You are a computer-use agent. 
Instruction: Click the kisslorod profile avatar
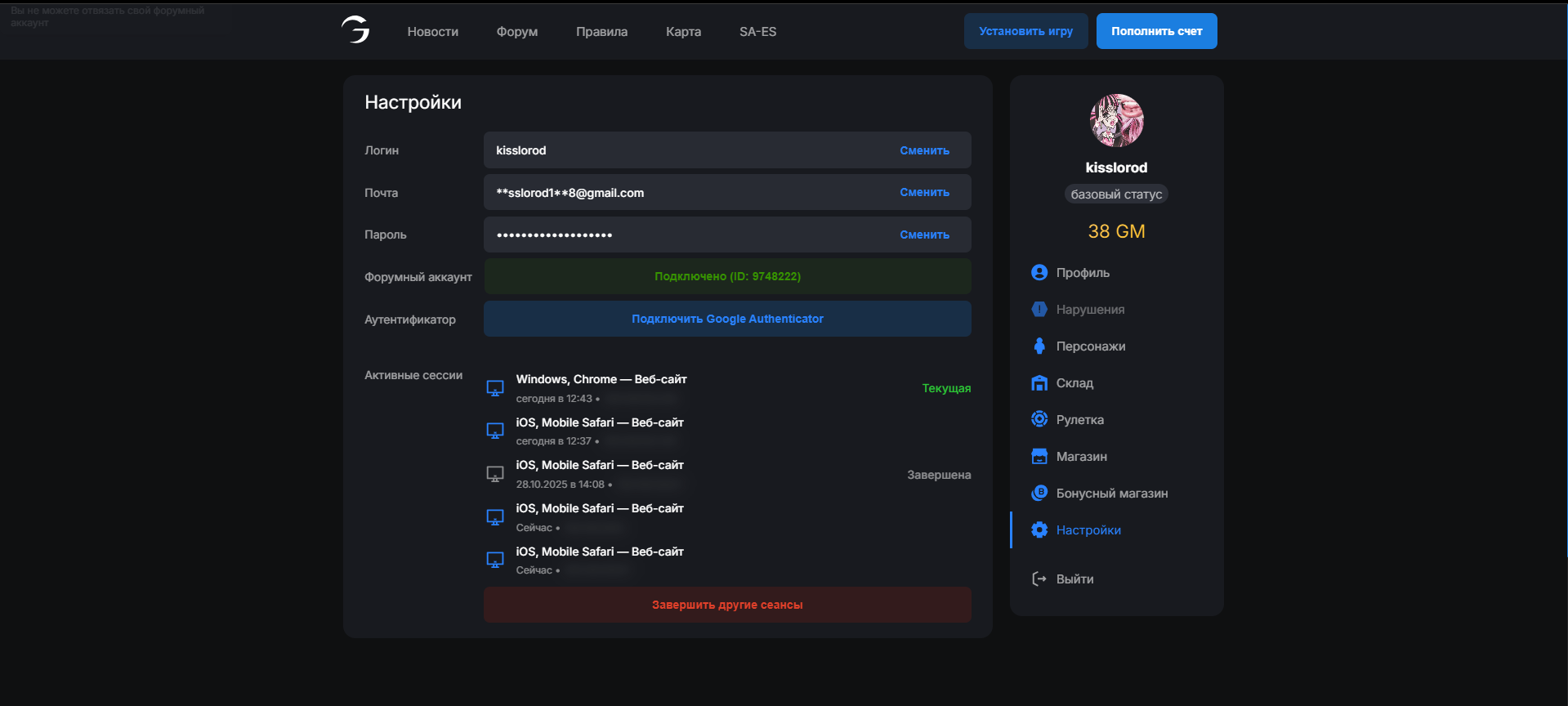click(x=1116, y=121)
